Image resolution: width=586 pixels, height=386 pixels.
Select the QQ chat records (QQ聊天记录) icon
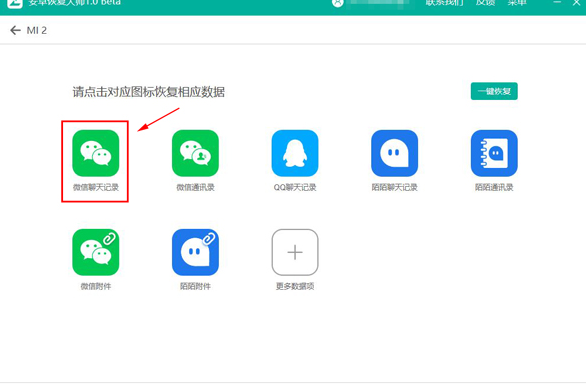pyautogui.click(x=295, y=153)
